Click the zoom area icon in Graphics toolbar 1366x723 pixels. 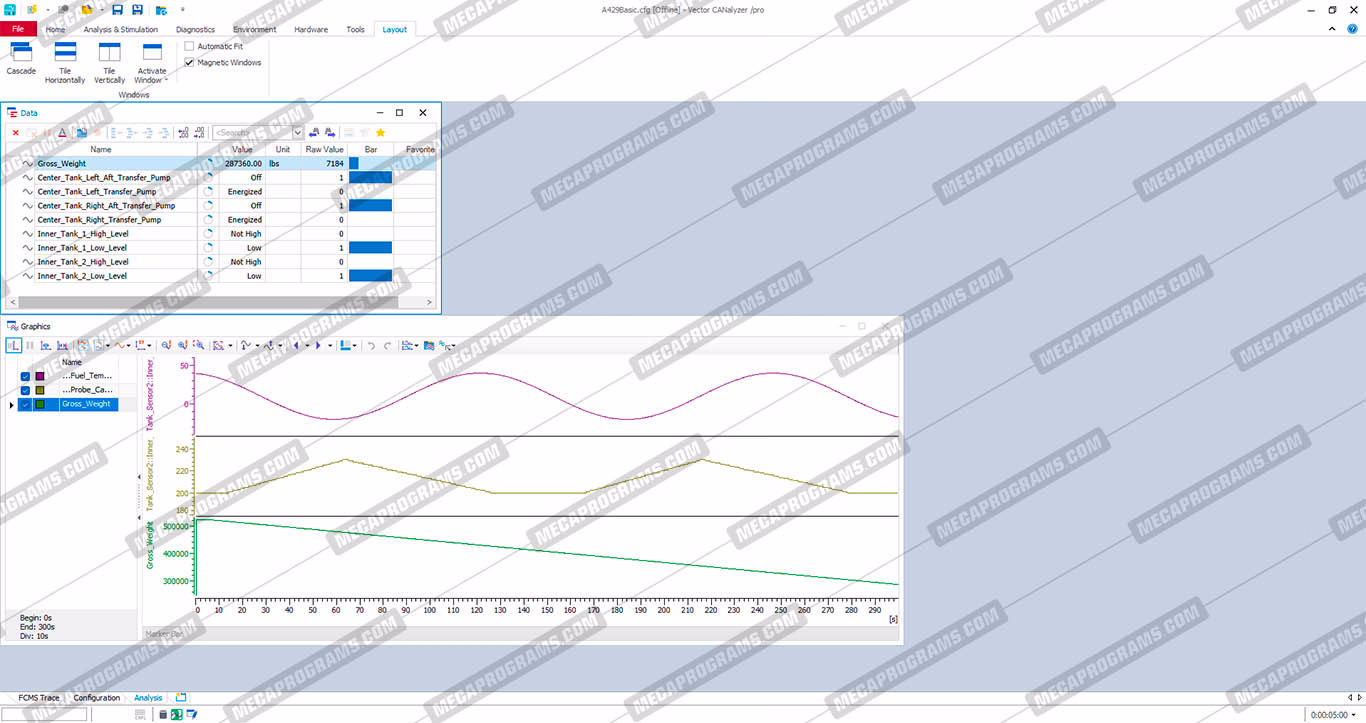tap(200, 345)
